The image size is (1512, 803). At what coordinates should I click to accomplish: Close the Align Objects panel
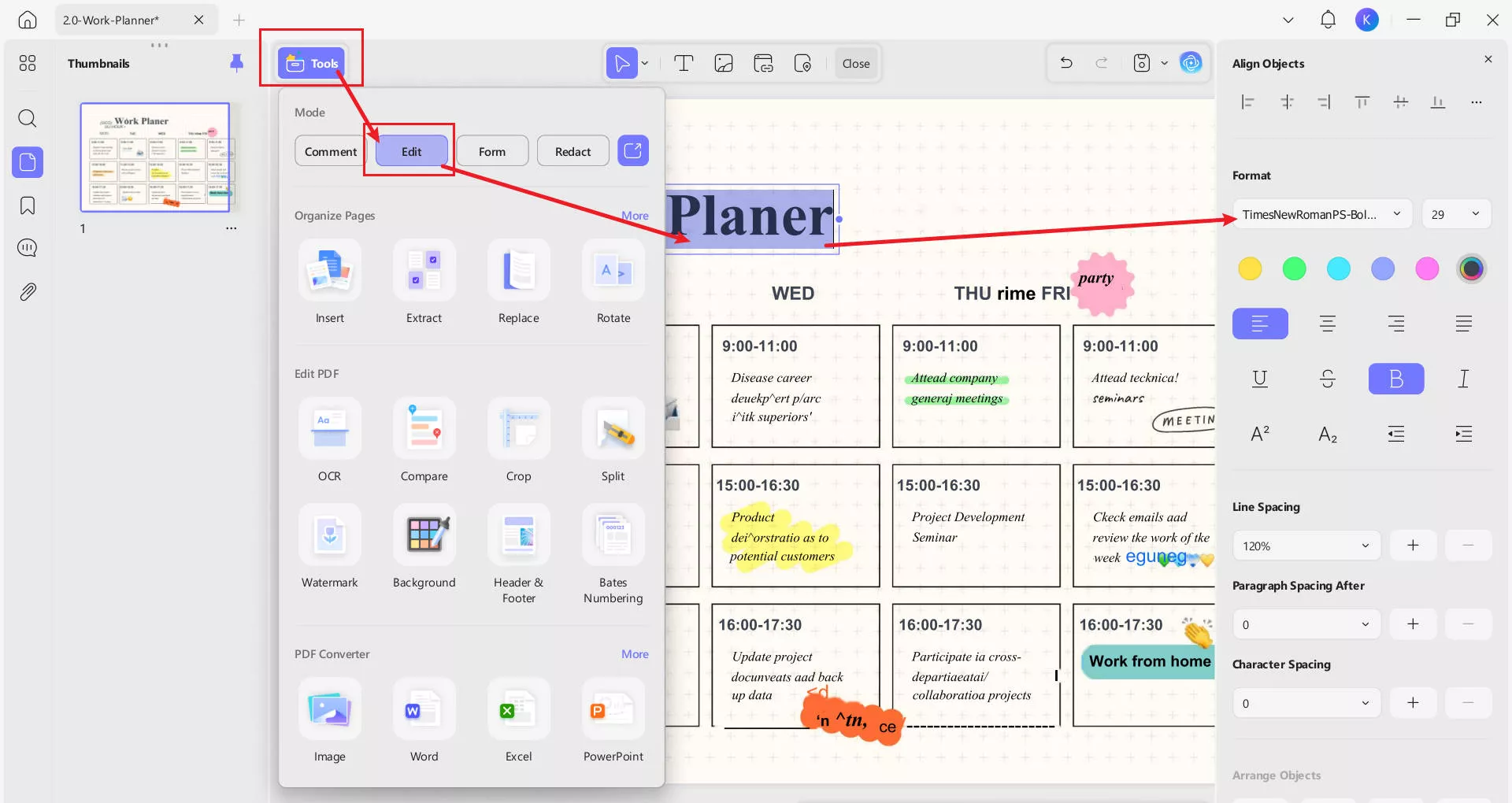click(1488, 59)
